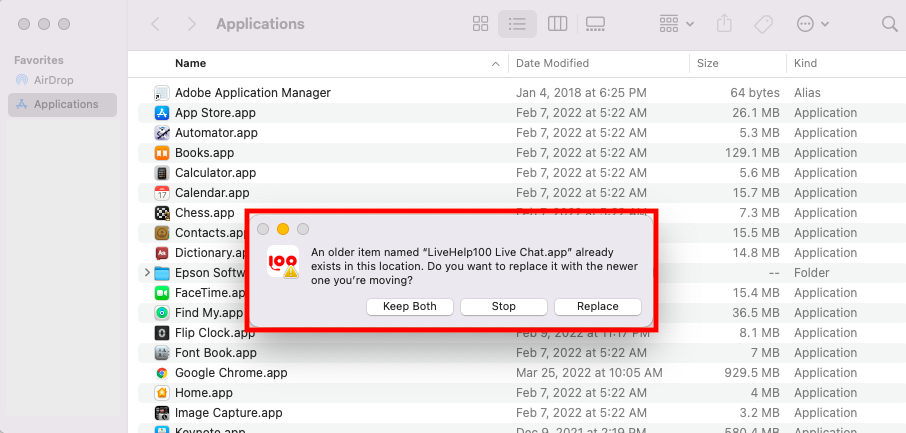Select the Font Book.app file name

point(216,353)
